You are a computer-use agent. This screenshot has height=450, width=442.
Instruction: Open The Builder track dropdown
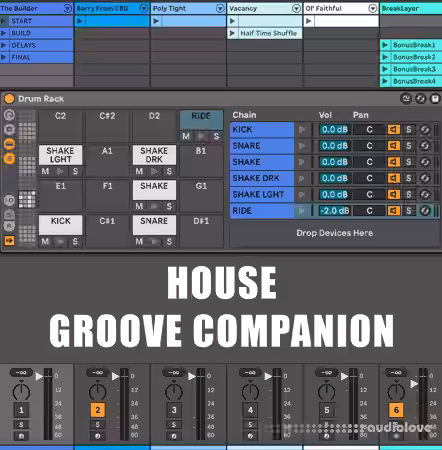pyautogui.click(x=68, y=8)
